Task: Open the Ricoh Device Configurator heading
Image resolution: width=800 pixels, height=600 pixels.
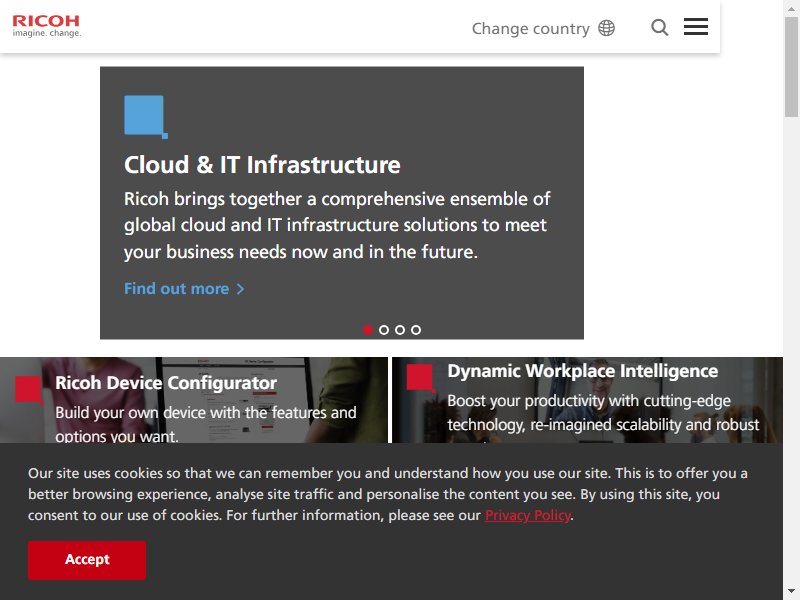Action: click(x=166, y=383)
